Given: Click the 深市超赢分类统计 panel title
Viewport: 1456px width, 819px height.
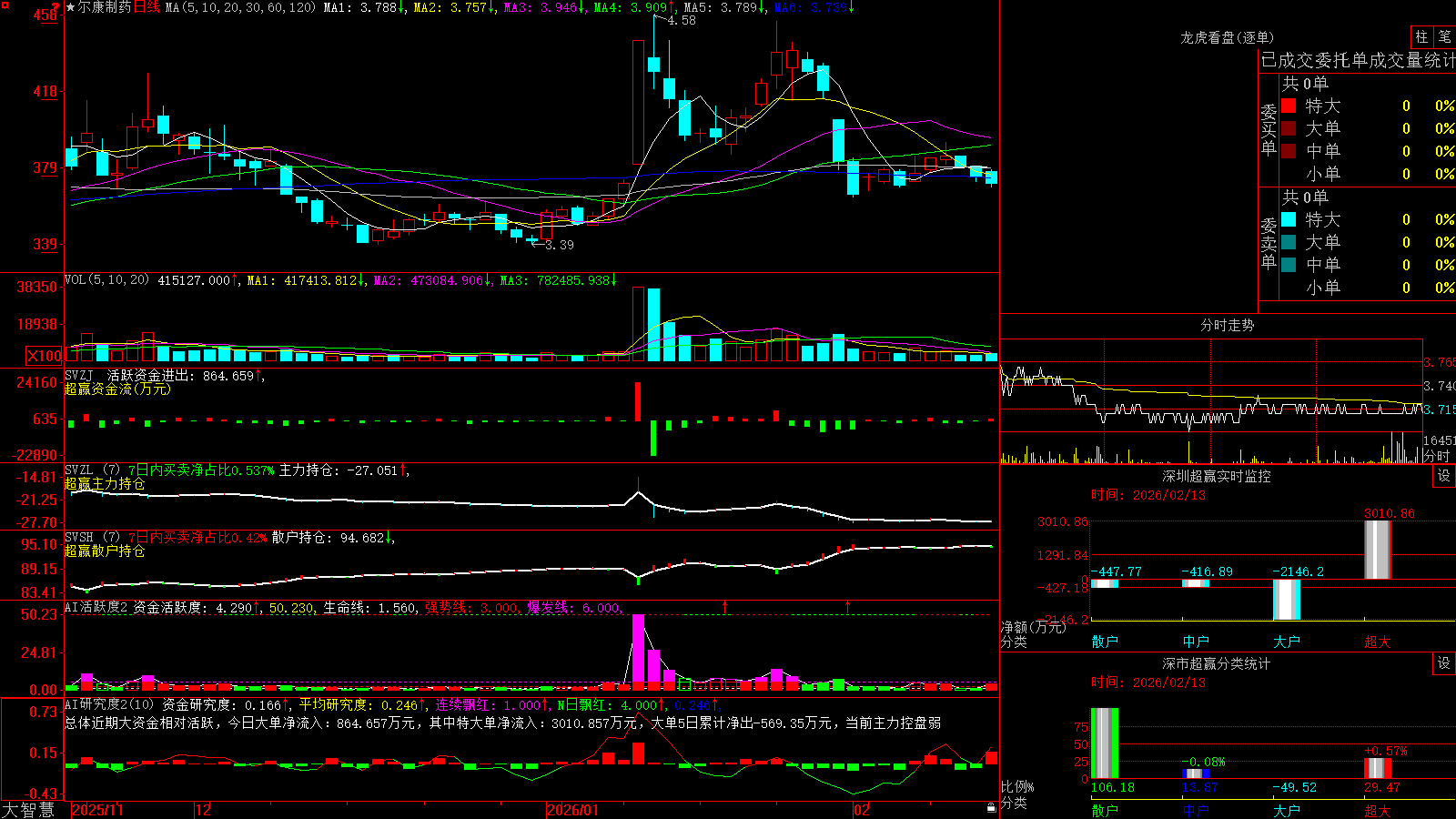Looking at the screenshot, I should [x=1217, y=663].
